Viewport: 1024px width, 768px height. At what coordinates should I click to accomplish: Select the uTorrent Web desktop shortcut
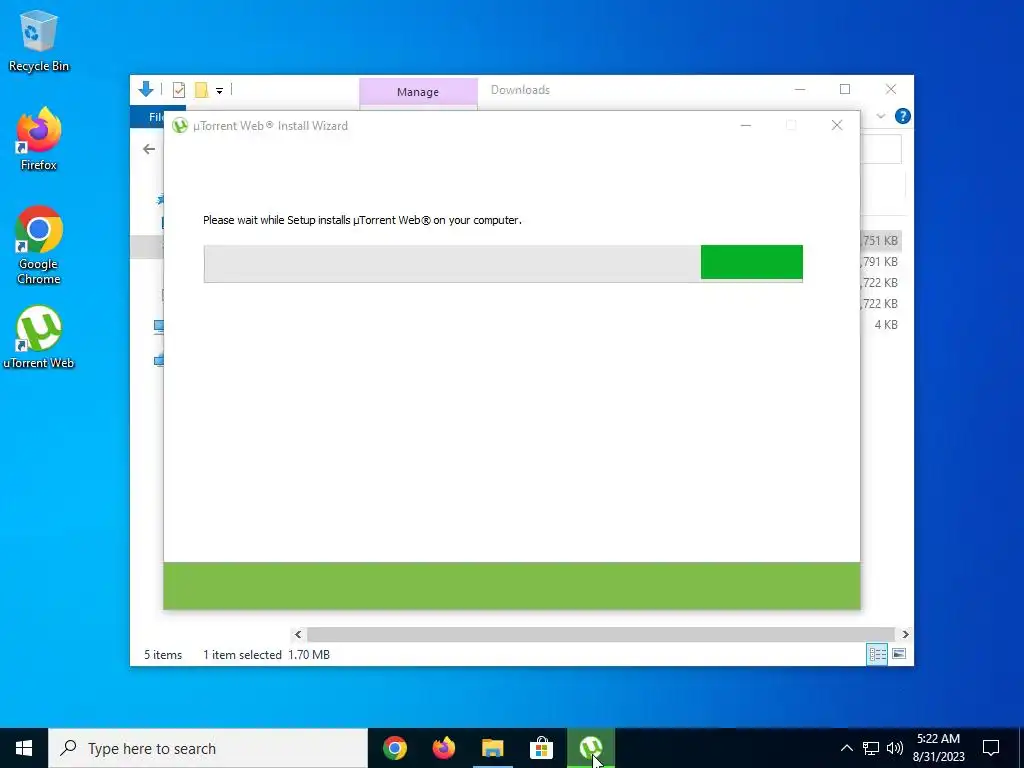[39, 338]
